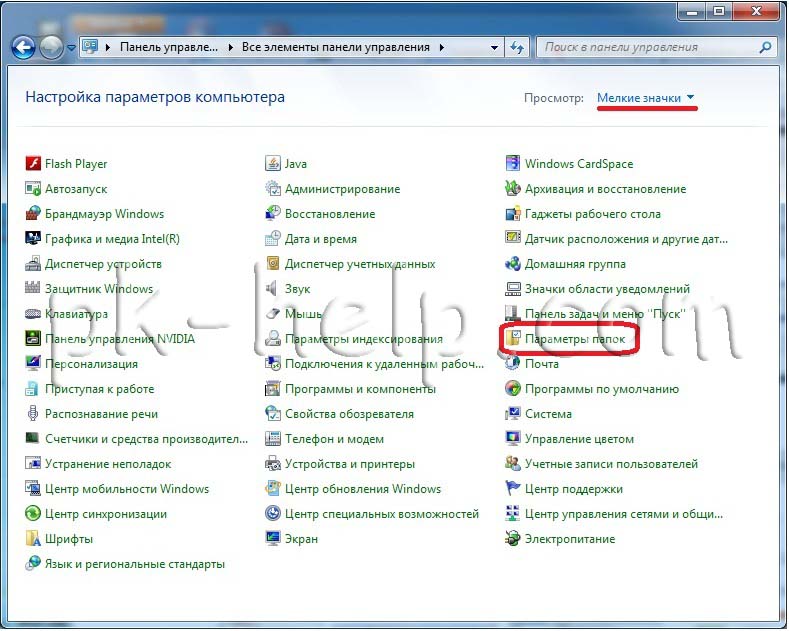Open Параметры индексирования link
The height and width of the screenshot is (631, 789).
point(364,339)
